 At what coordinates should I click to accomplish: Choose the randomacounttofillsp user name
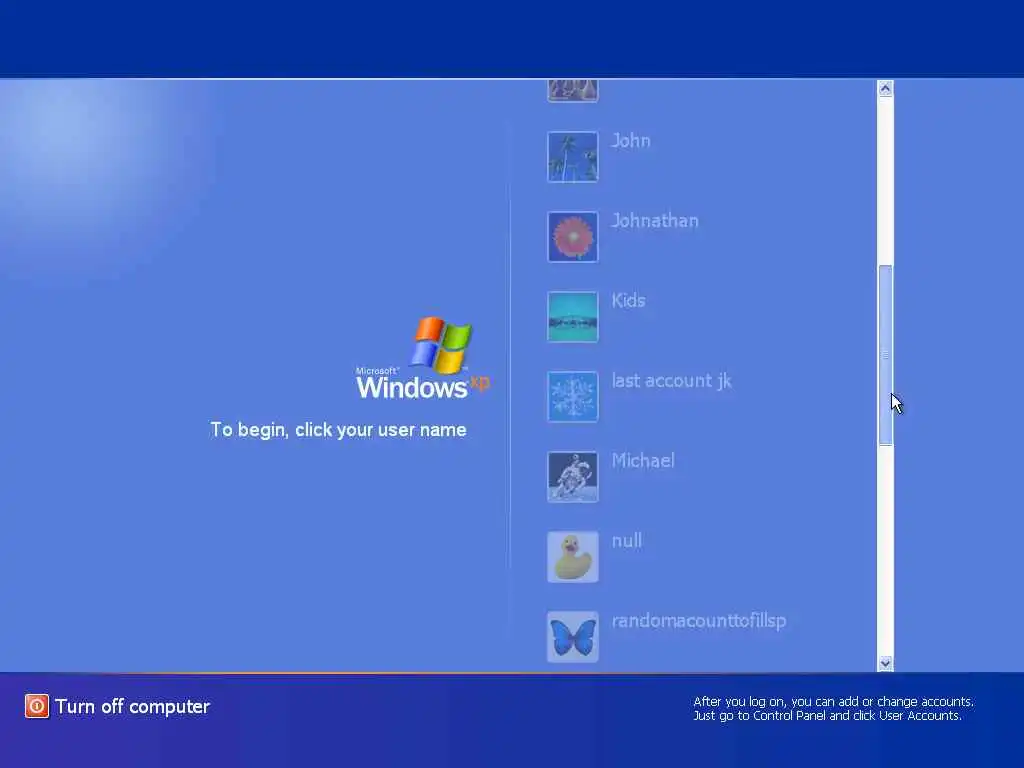(699, 621)
